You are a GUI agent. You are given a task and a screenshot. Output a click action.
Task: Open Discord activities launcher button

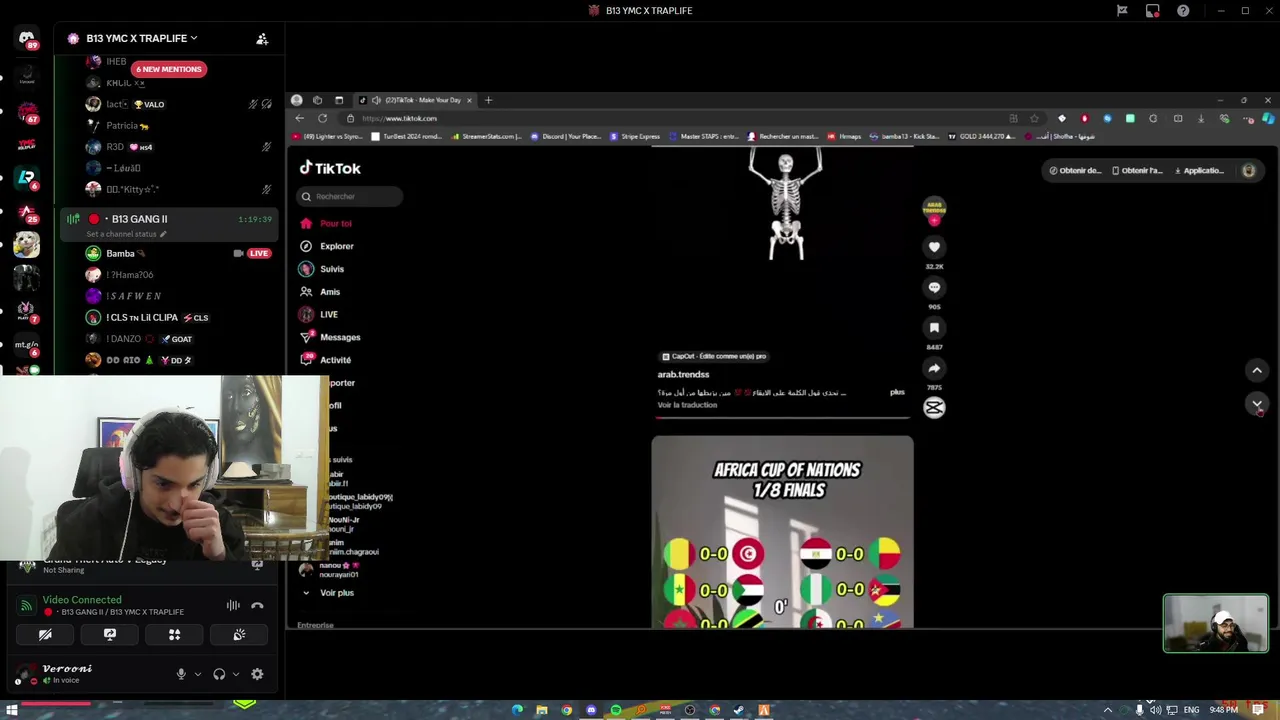click(174, 634)
